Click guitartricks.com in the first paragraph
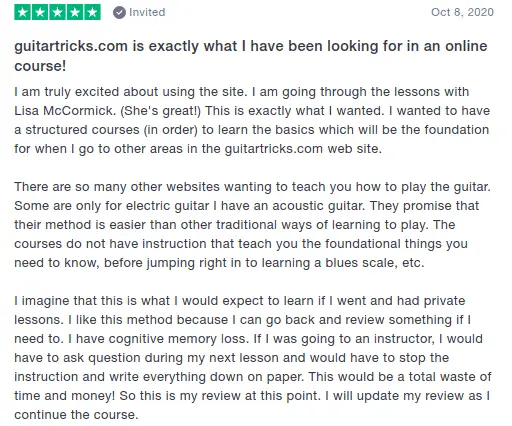 (274, 149)
